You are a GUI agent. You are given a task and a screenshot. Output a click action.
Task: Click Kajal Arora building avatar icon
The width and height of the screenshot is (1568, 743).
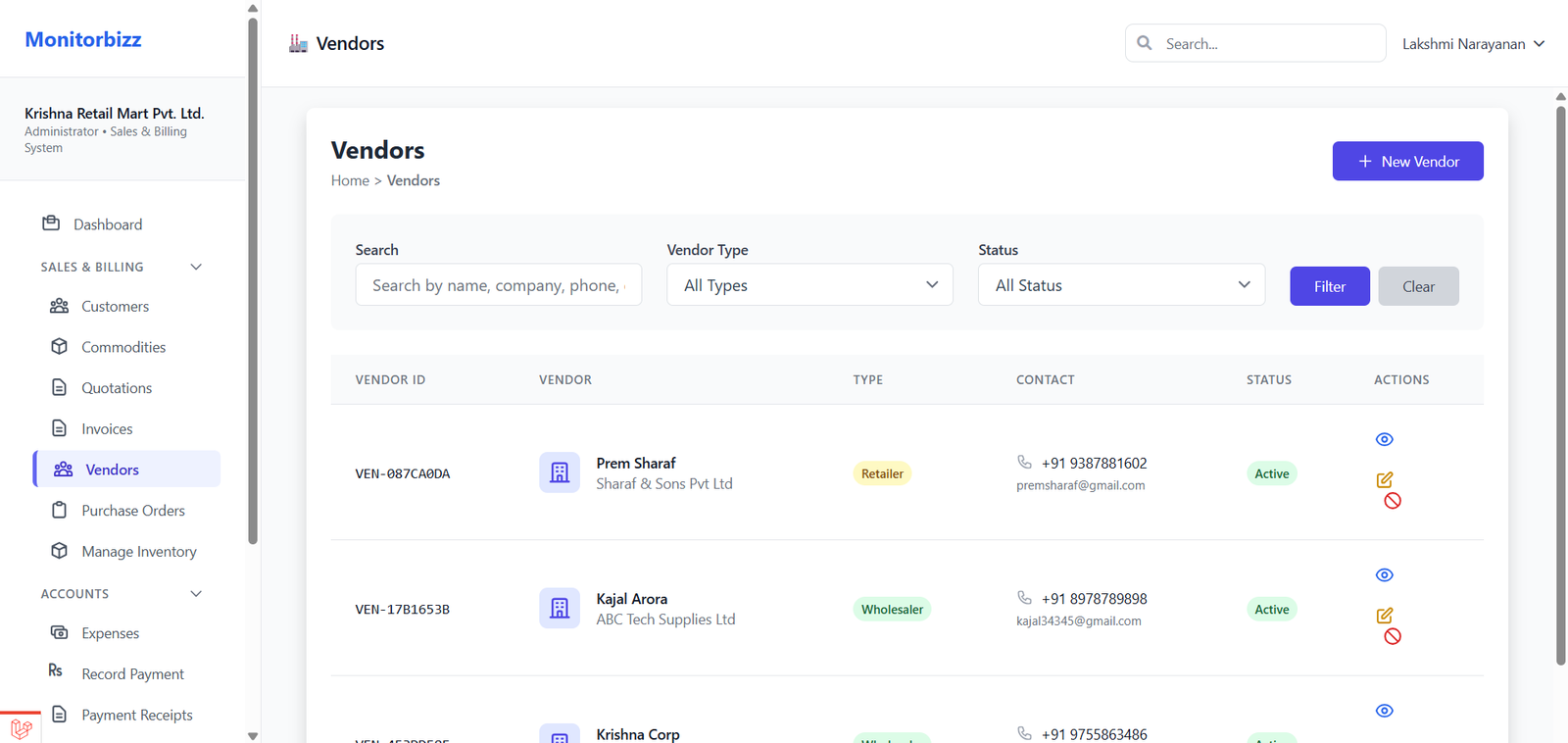pos(560,608)
